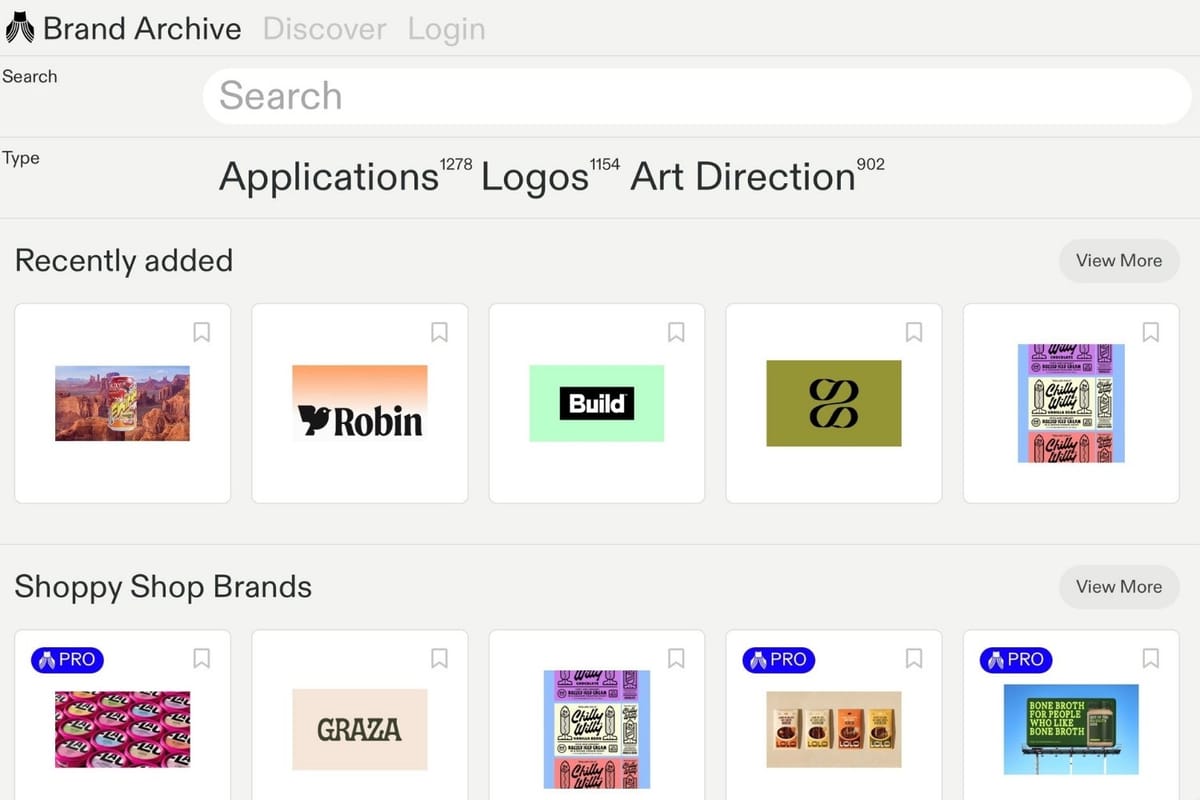View More Shoppy Shop Brands
This screenshot has width=1200, height=800.
tap(1118, 587)
